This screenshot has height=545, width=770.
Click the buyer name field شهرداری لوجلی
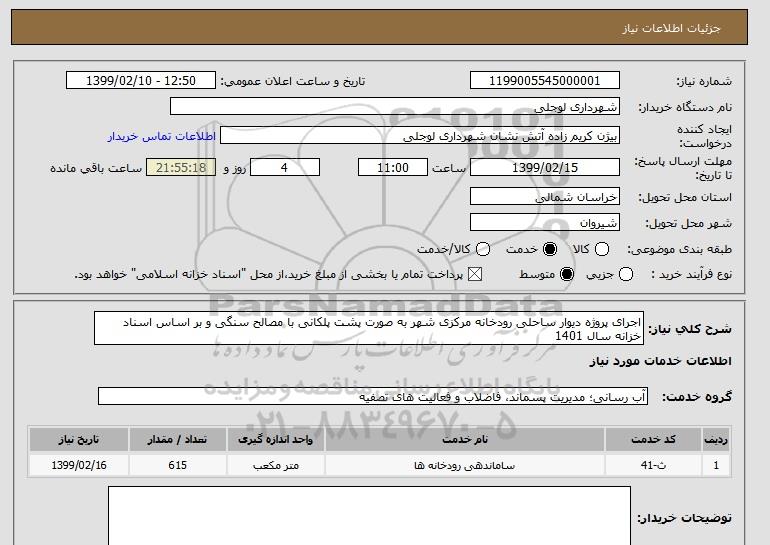[395, 107]
